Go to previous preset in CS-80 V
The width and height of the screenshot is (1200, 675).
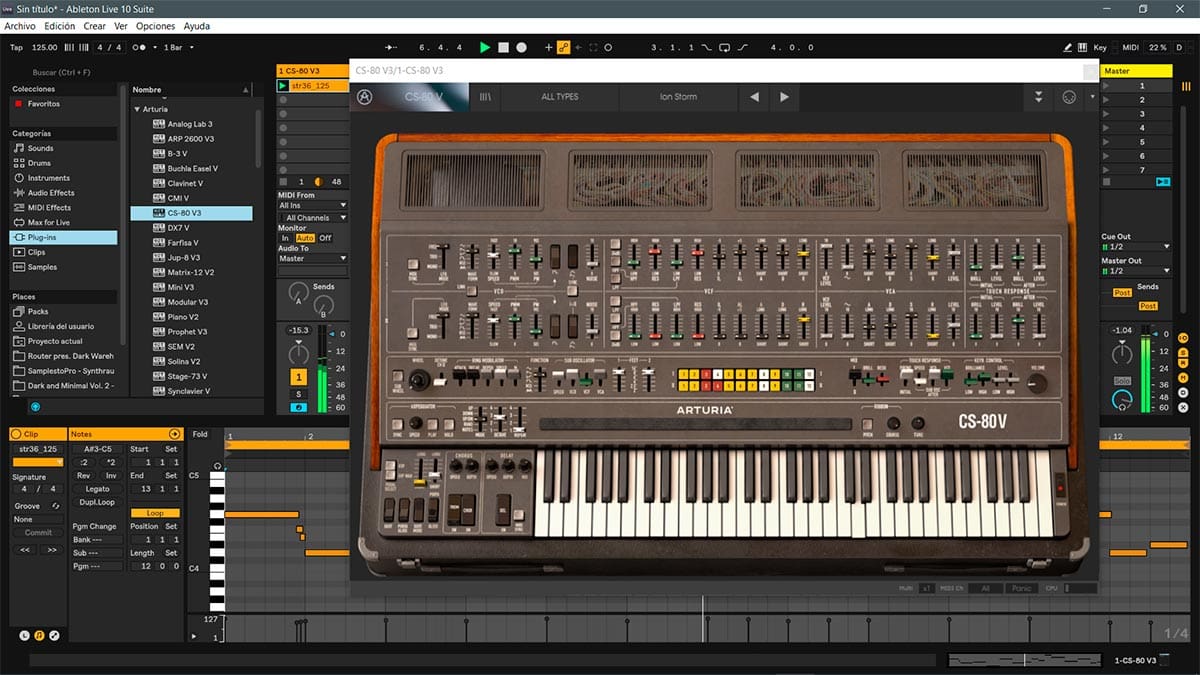coord(754,97)
